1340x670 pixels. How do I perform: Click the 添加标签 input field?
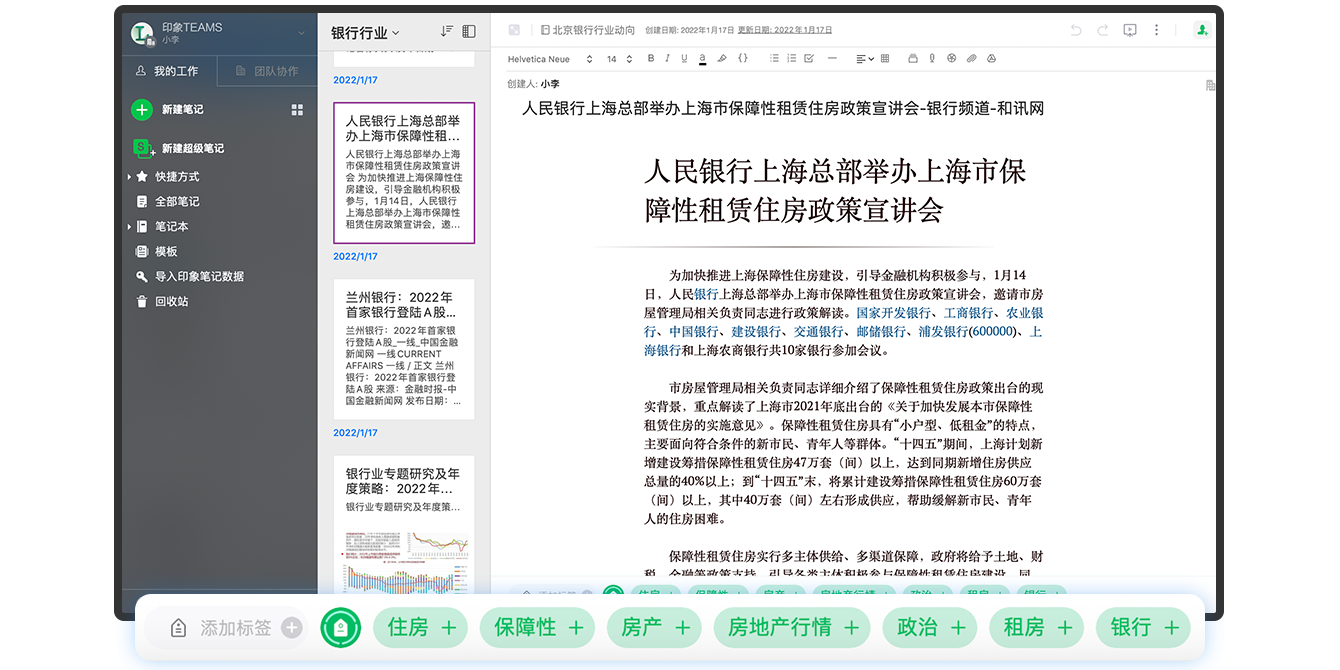pos(226,628)
